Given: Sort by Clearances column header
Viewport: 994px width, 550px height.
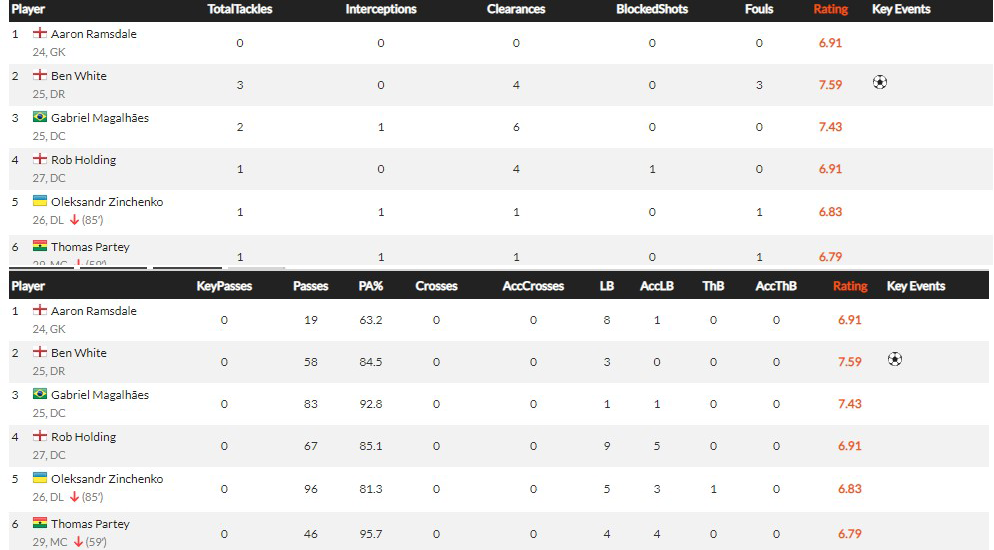Looking at the screenshot, I should click(x=516, y=10).
